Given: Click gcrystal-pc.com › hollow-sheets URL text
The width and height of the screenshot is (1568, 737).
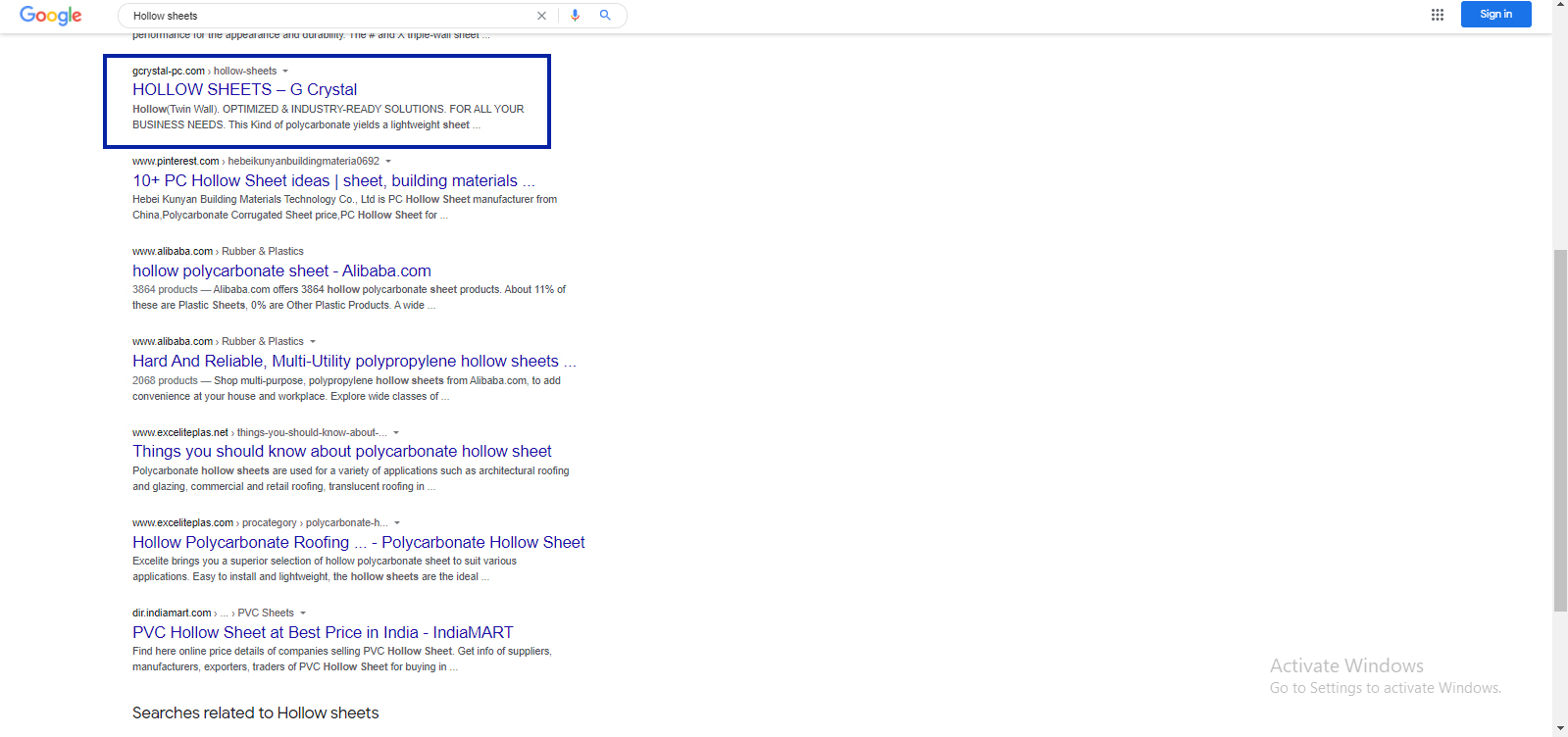Looking at the screenshot, I should [x=204, y=71].
